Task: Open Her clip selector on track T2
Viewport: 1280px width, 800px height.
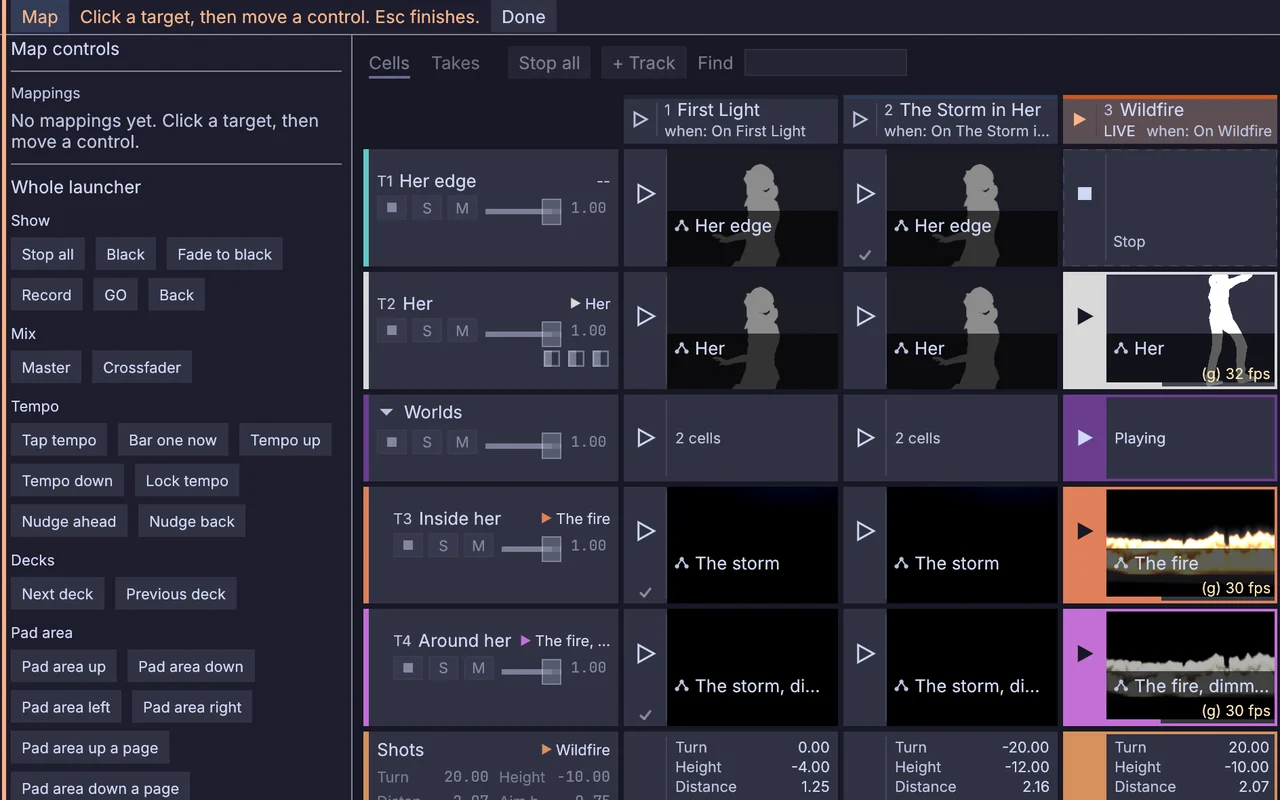Action: (590, 304)
